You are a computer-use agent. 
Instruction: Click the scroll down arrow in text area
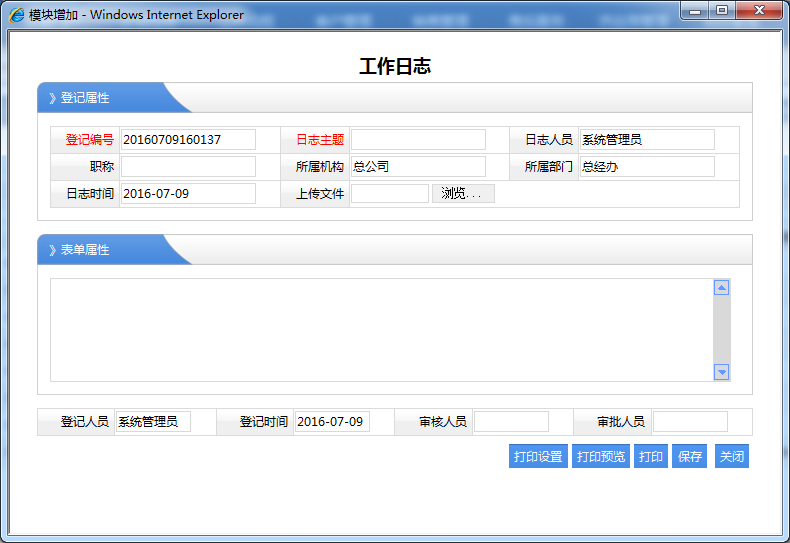[721, 372]
